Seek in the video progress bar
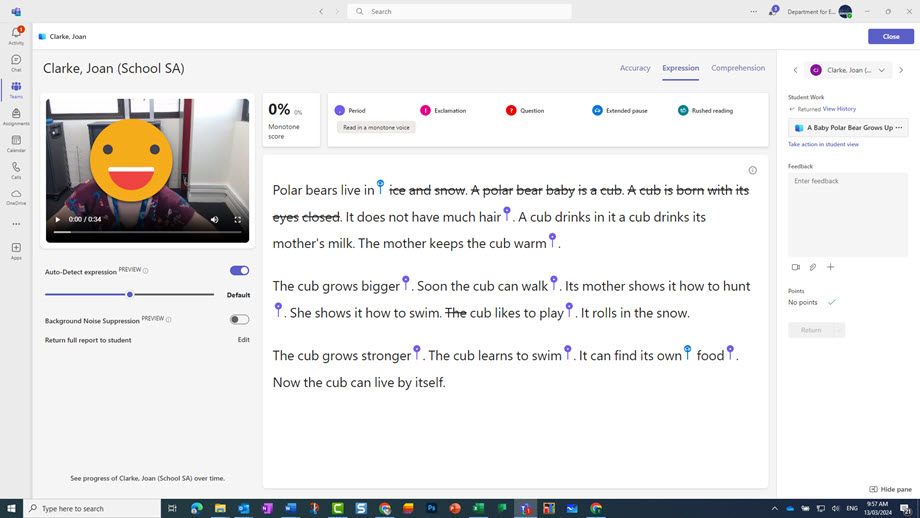The height and width of the screenshot is (518, 920). (147, 232)
